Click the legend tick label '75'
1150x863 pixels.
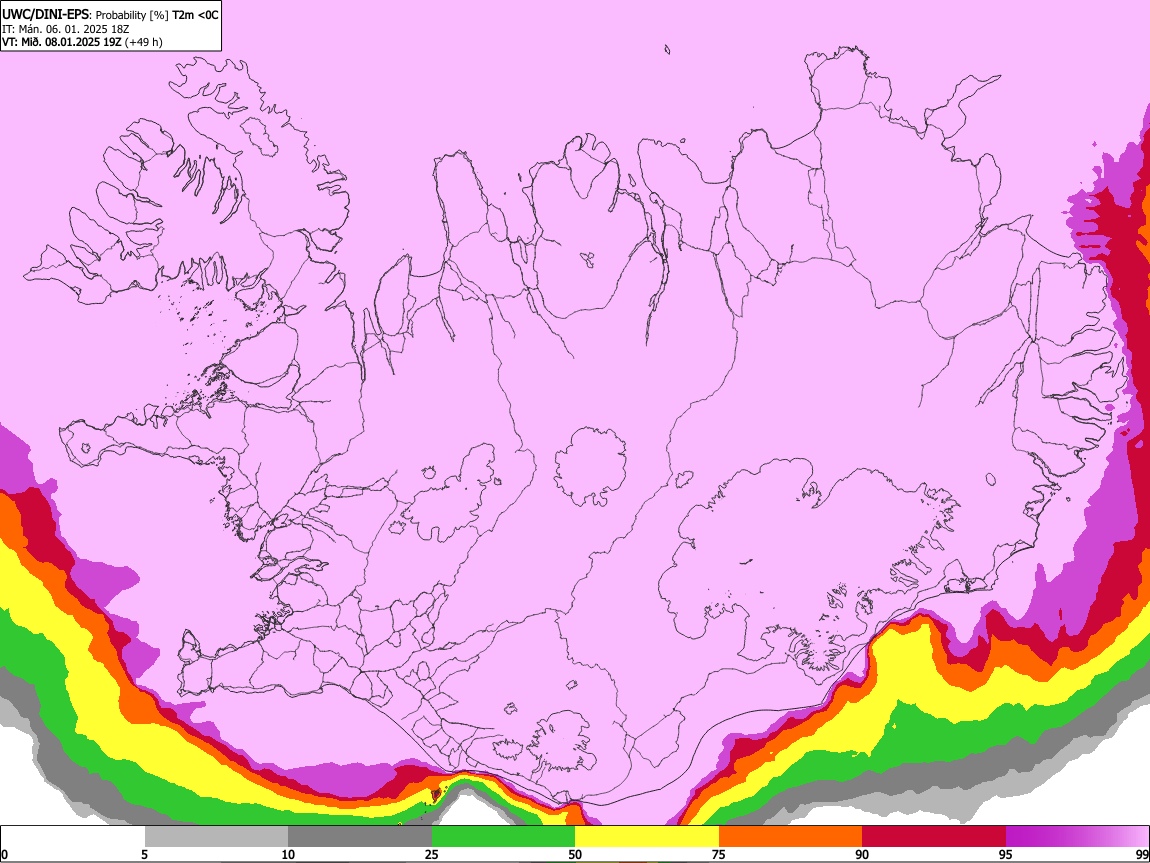click(x=719, y=855)
